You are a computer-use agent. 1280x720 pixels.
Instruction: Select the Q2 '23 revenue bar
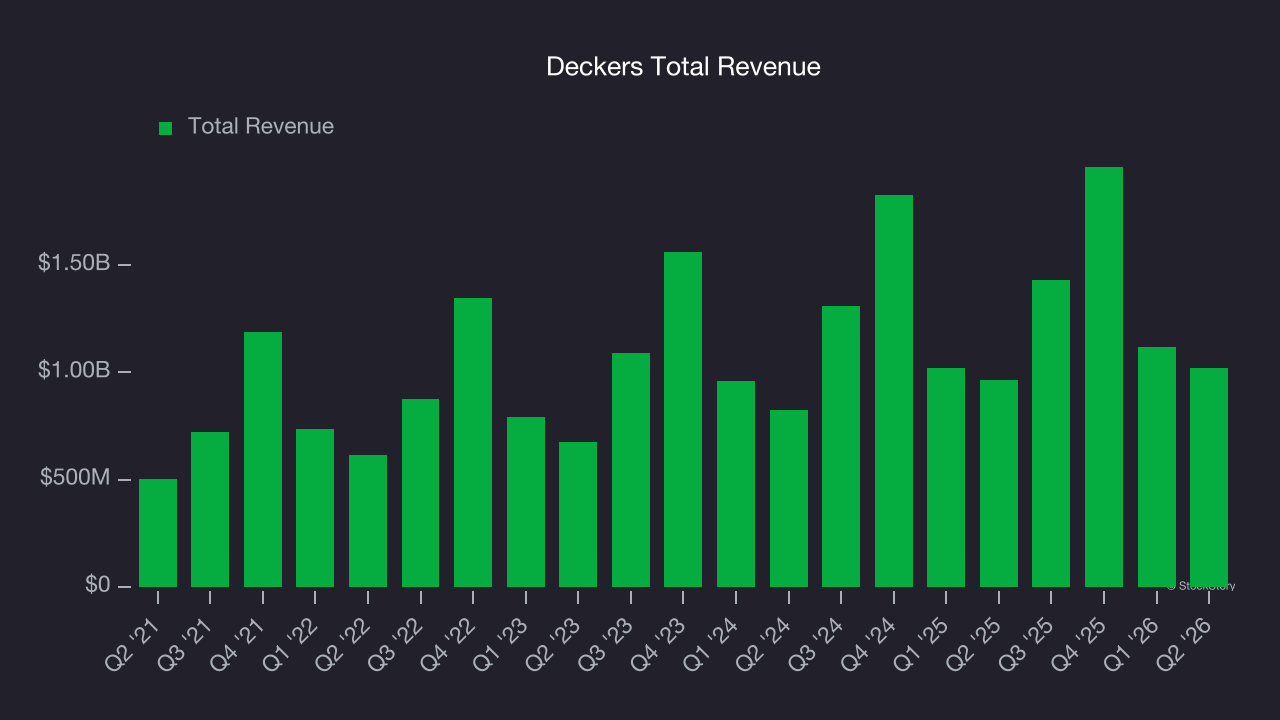[578, 515]
